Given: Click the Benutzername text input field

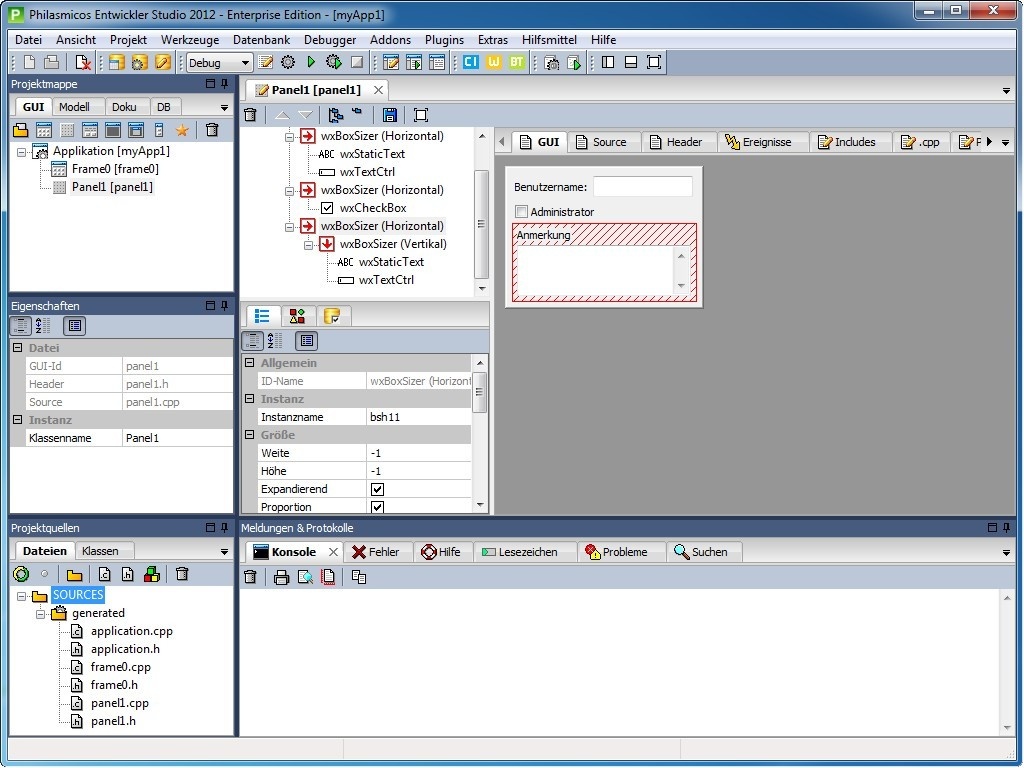Looking at the screenshot, I should point(642,187).
